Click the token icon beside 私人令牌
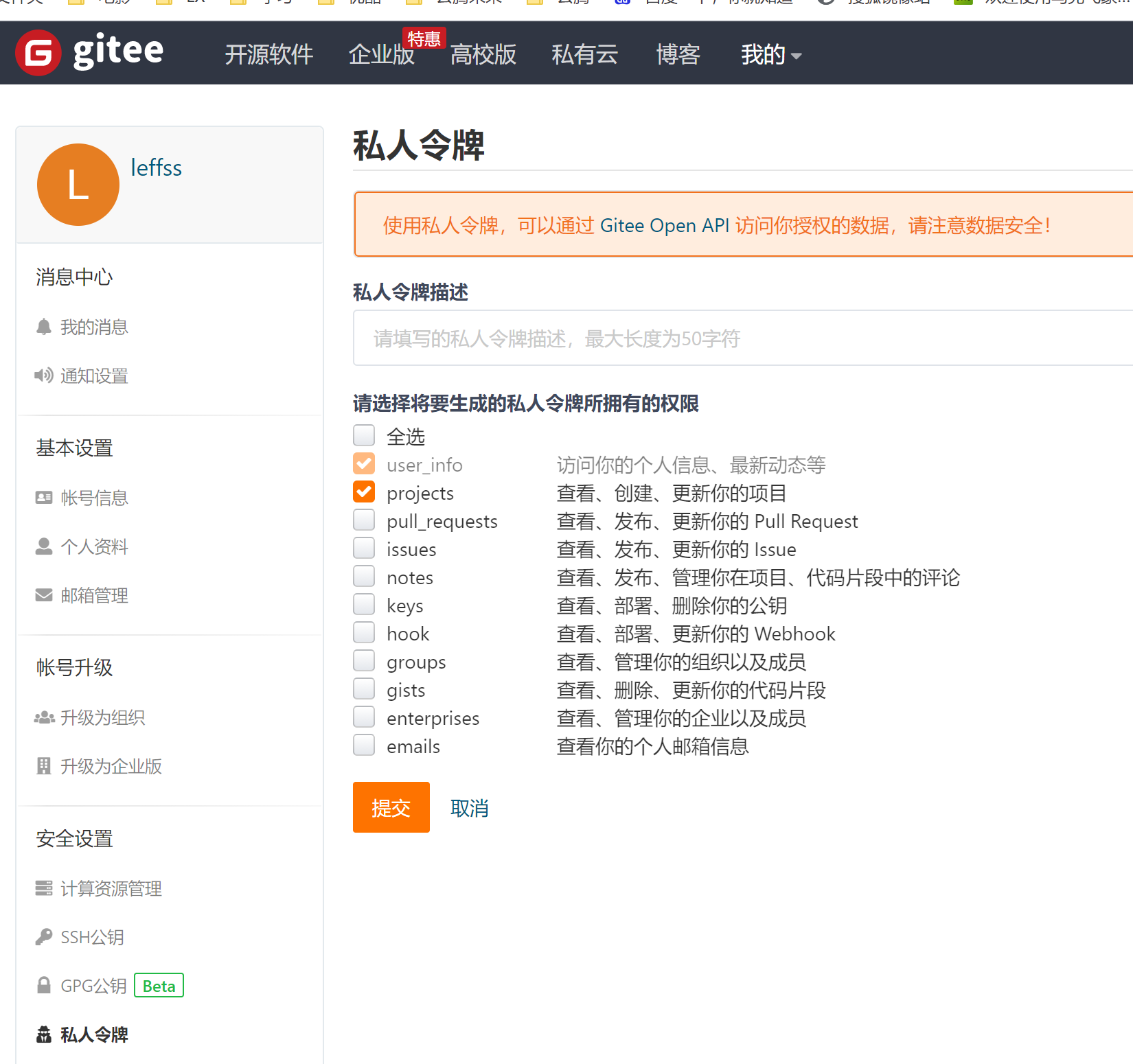This screenshot has width=1133, height=1064. tap(44, 1034)
